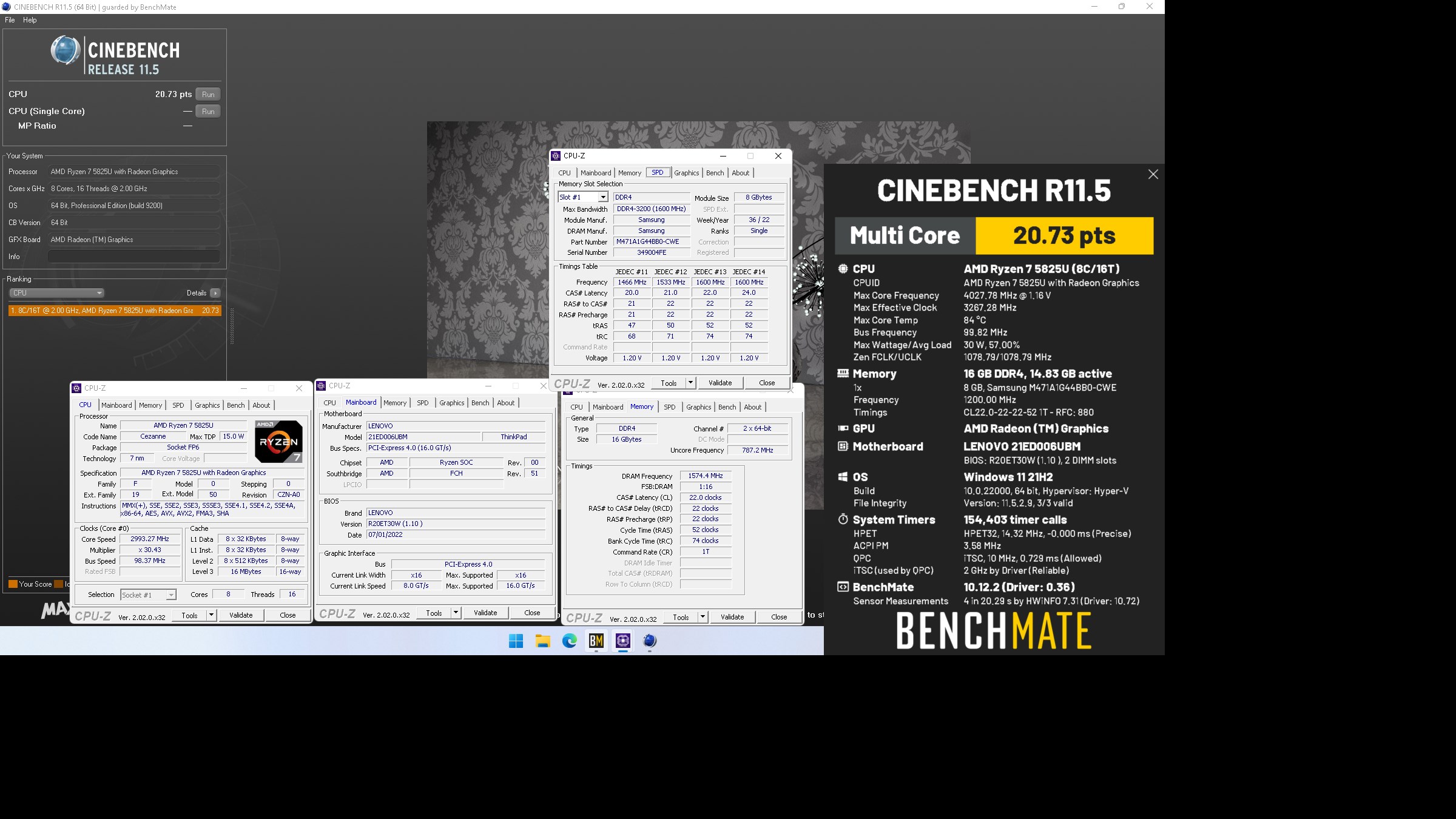1456x819 pixels.
Task: Click Close in the Memory CPU-Z window
Action: click(x=779, y=617)
